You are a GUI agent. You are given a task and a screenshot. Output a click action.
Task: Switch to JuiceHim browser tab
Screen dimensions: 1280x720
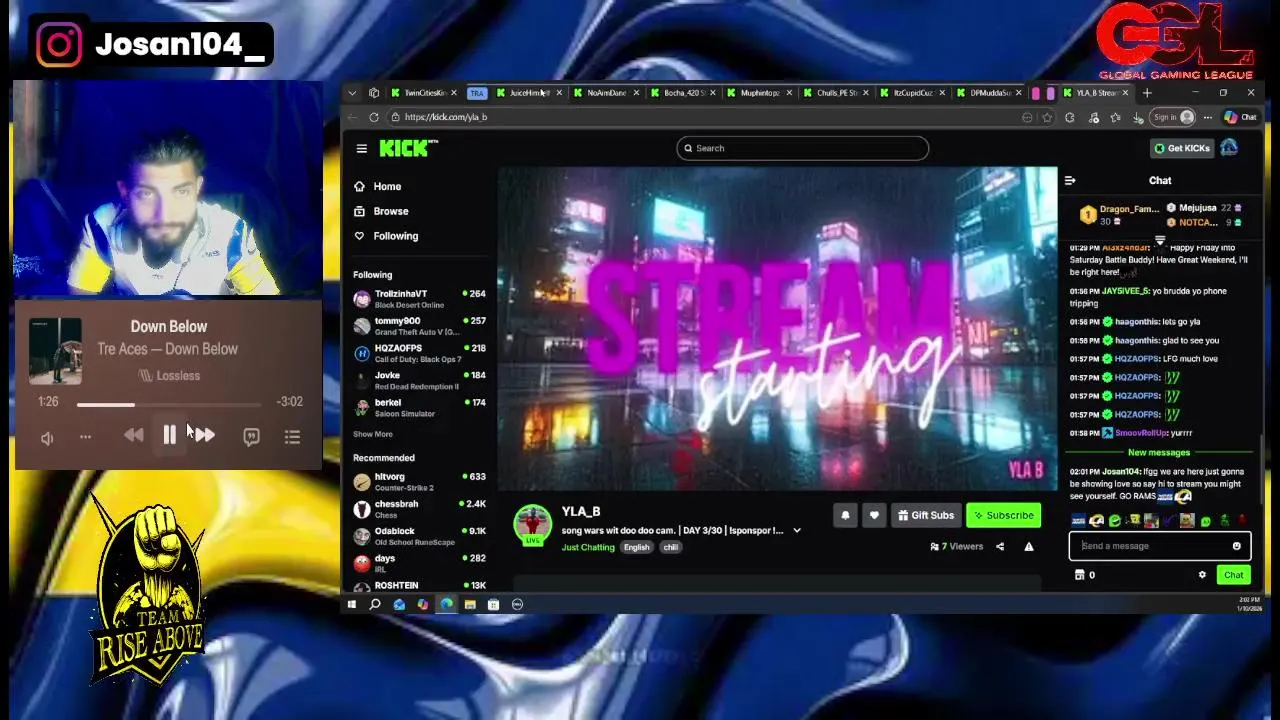pos(528,93)
